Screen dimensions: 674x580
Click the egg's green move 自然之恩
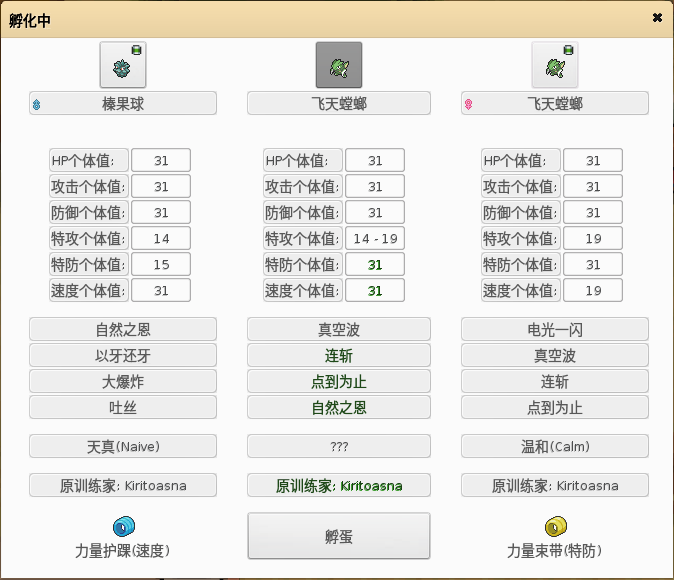[x=339, y=407]
